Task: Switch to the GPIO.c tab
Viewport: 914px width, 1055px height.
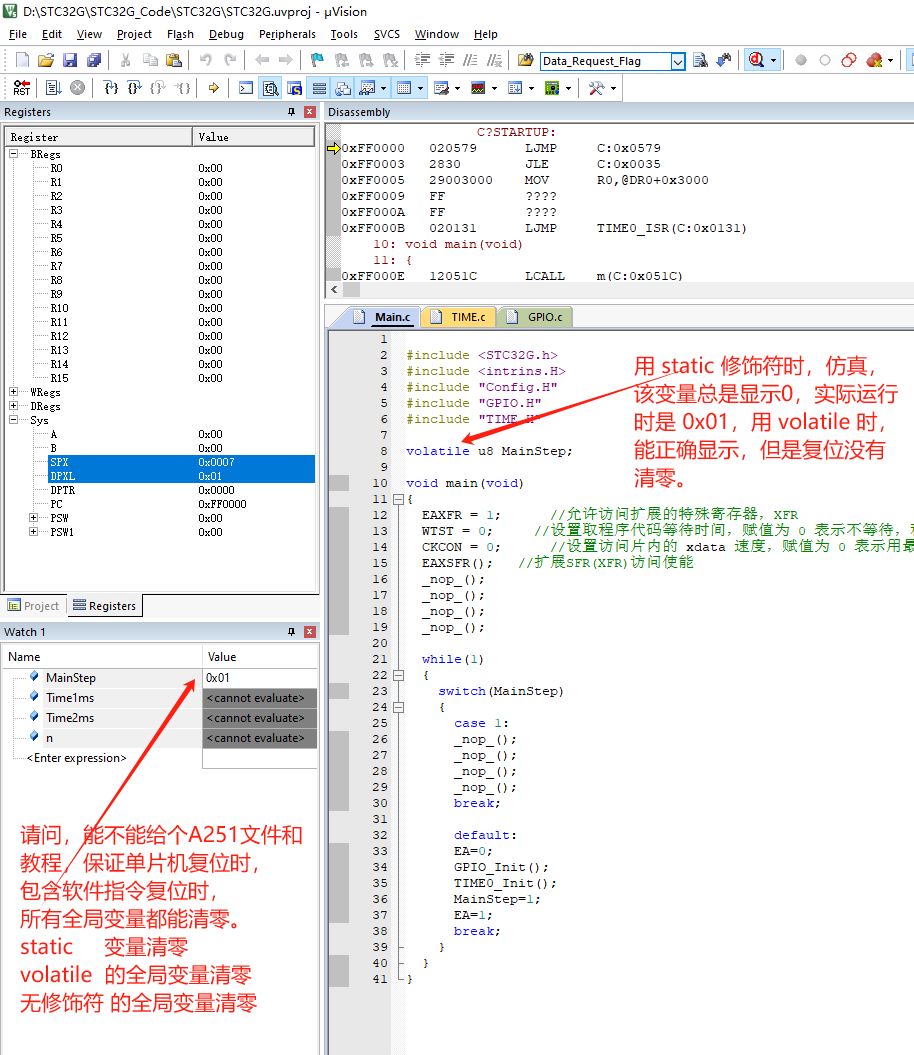Action: click(x=536, y=317)
